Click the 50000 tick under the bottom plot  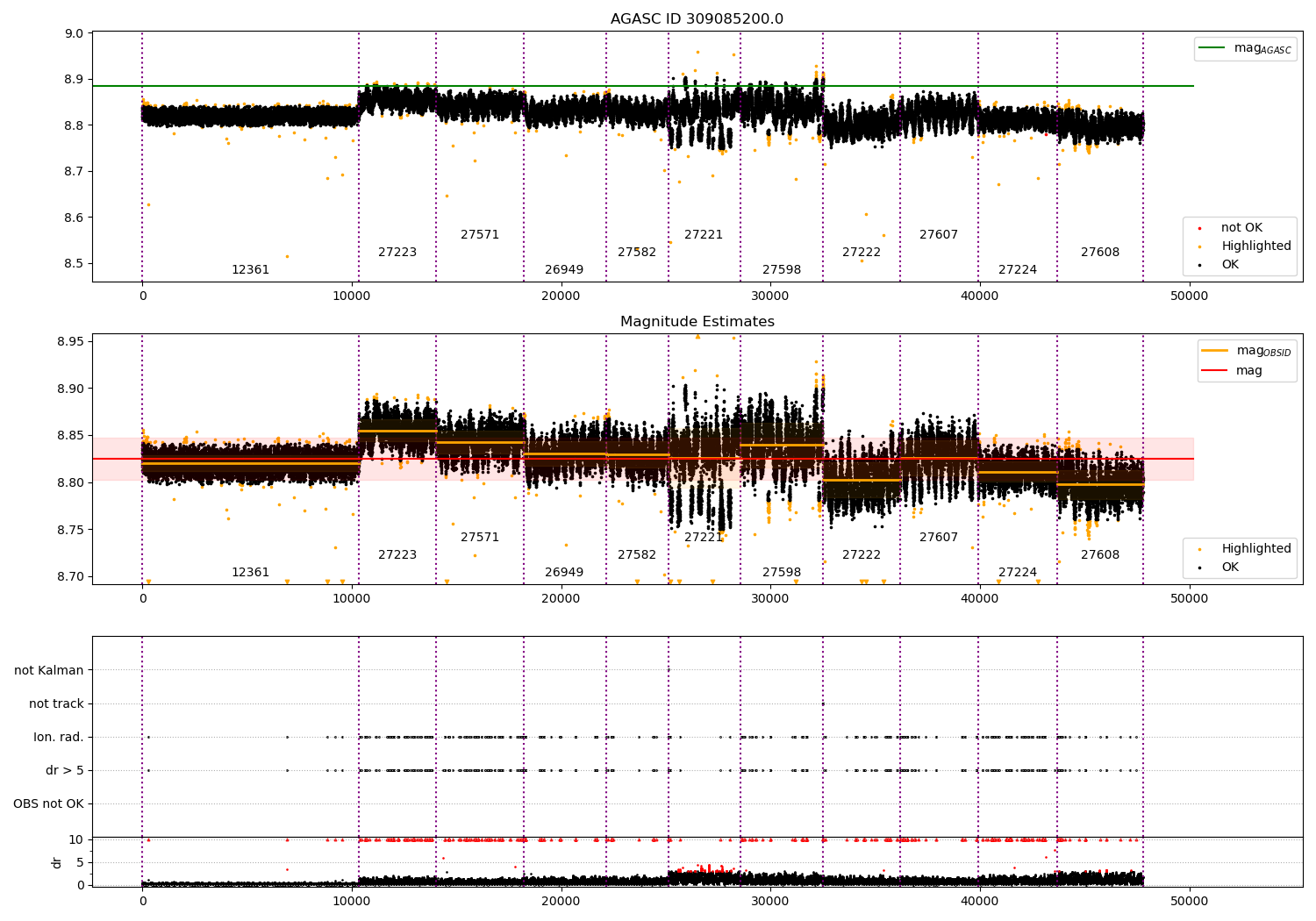point(1189,901)
